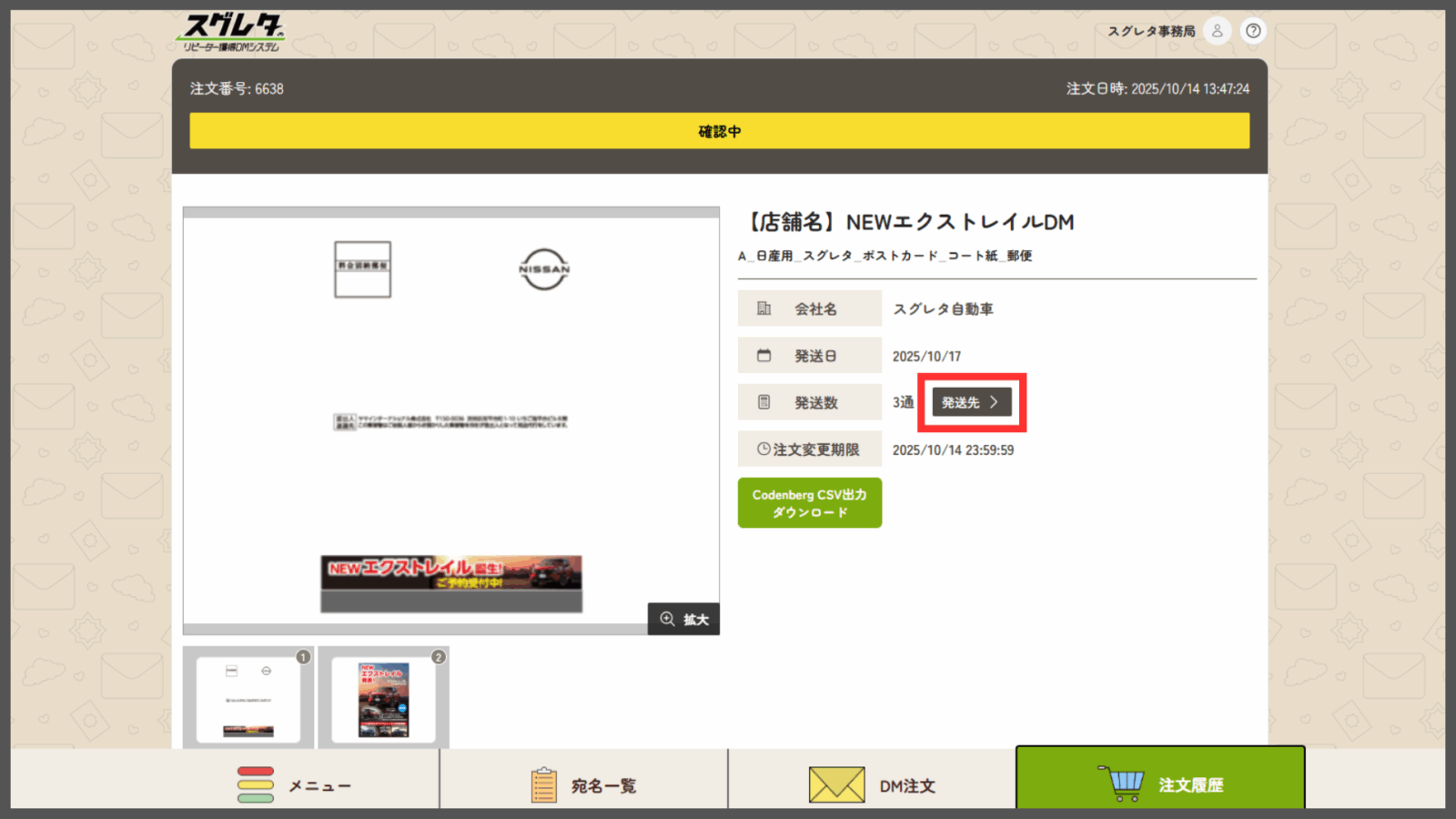Click the magnifier icon on 拡大 button
The image size is (1456, 819).
667,619
